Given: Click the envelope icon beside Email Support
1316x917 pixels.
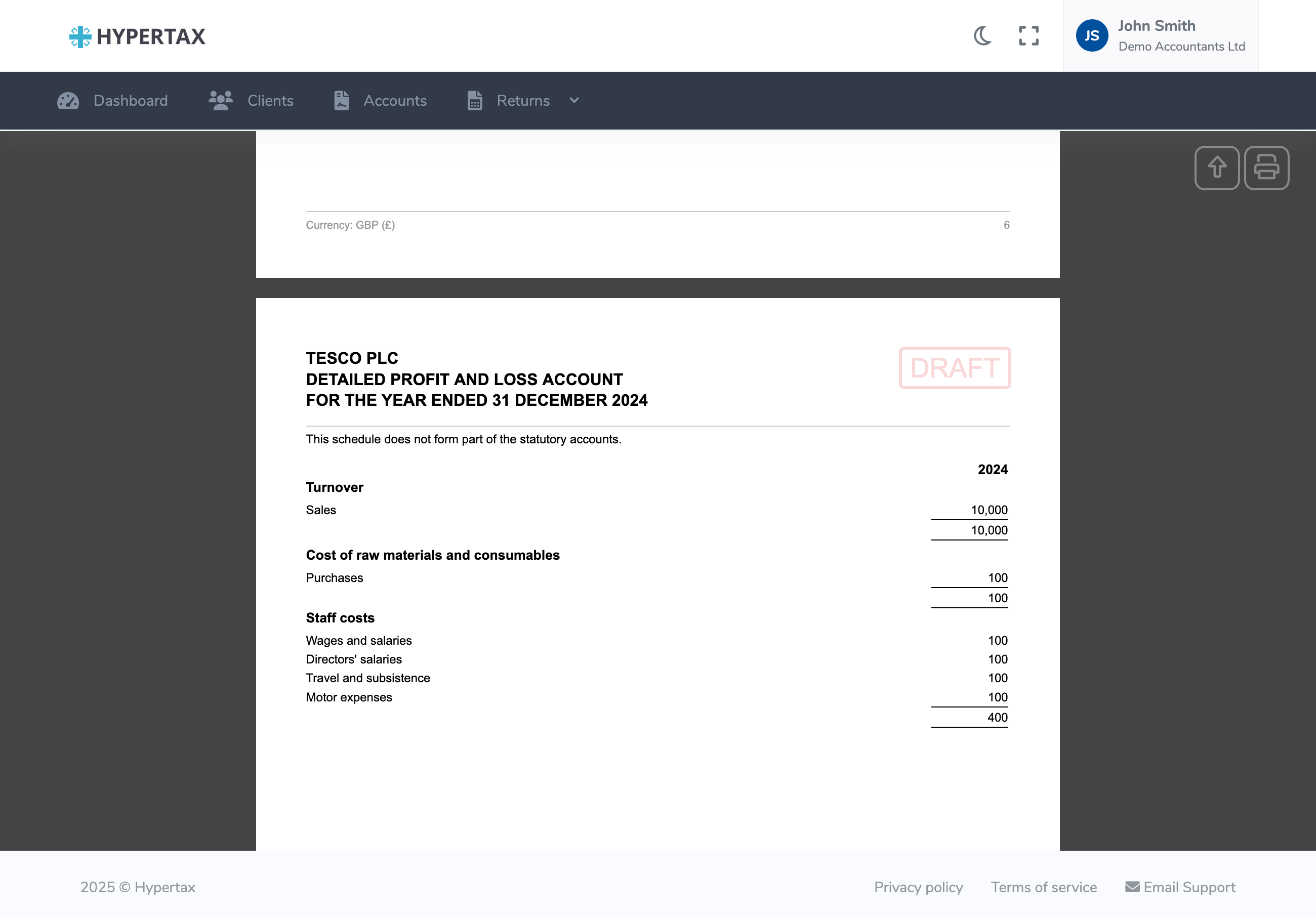Looking at the screenshot, I should [1132, 887].
